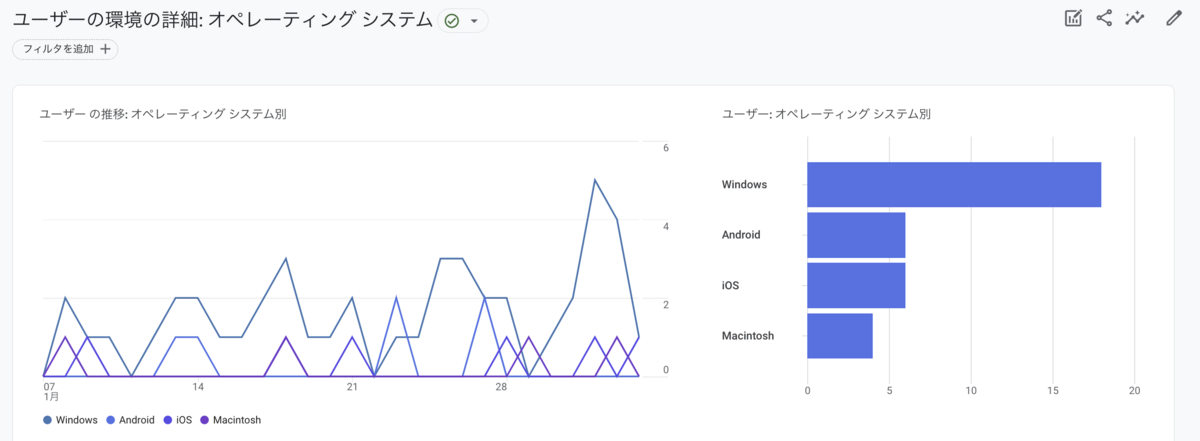Click the iOS bar in bar chart
Screen dimensions: 1200x441
(x=856, y=285)
